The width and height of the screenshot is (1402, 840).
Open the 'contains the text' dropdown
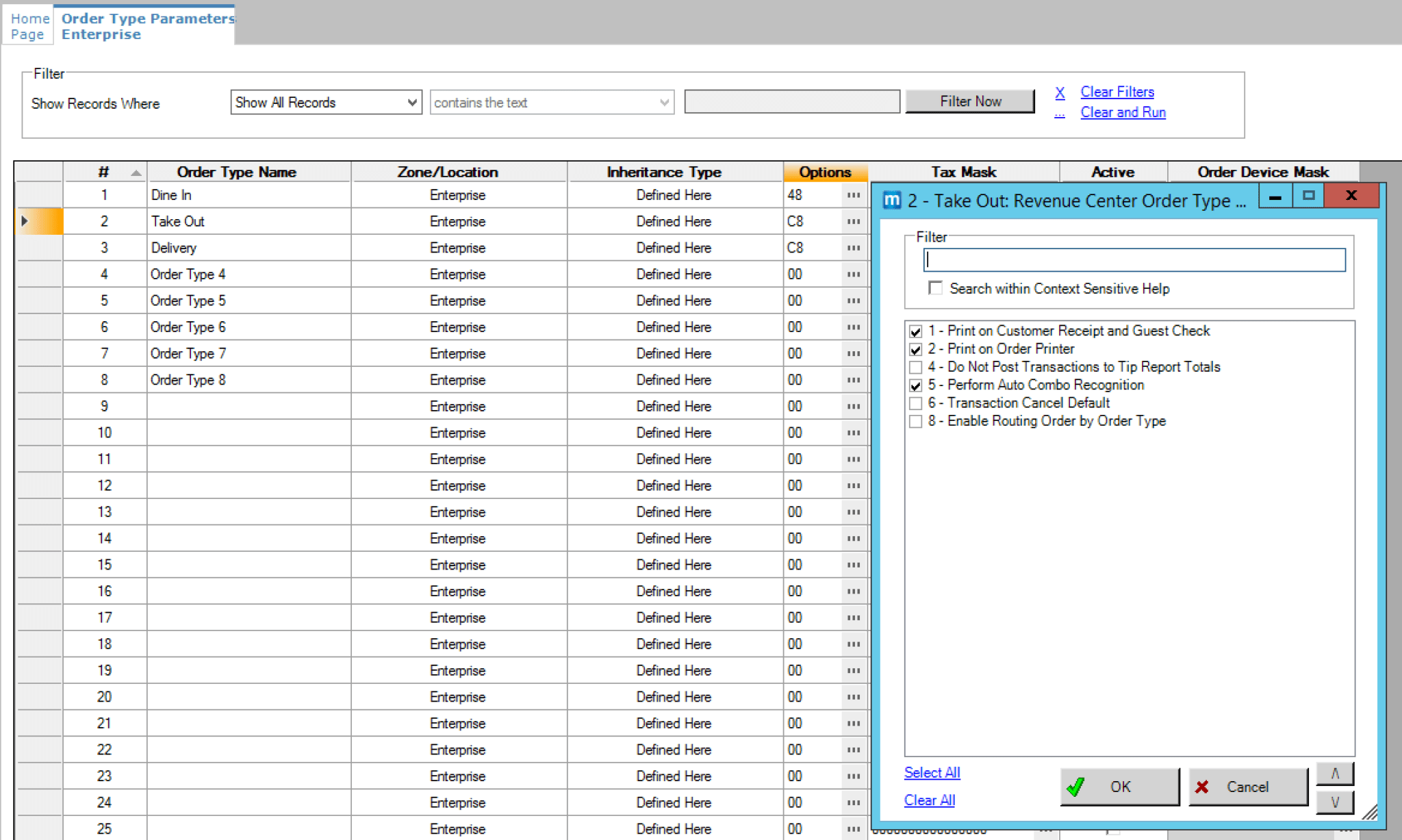pyautogui.click(x=552, y=103)
